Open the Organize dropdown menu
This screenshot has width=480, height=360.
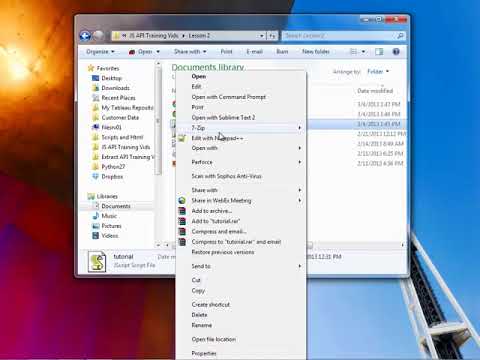(x=100, y=52)
